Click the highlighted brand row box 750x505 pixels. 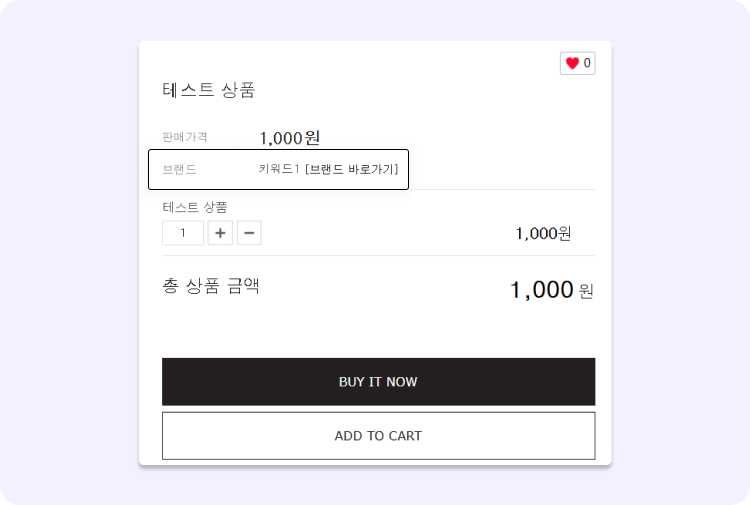[x=278, y=169]
